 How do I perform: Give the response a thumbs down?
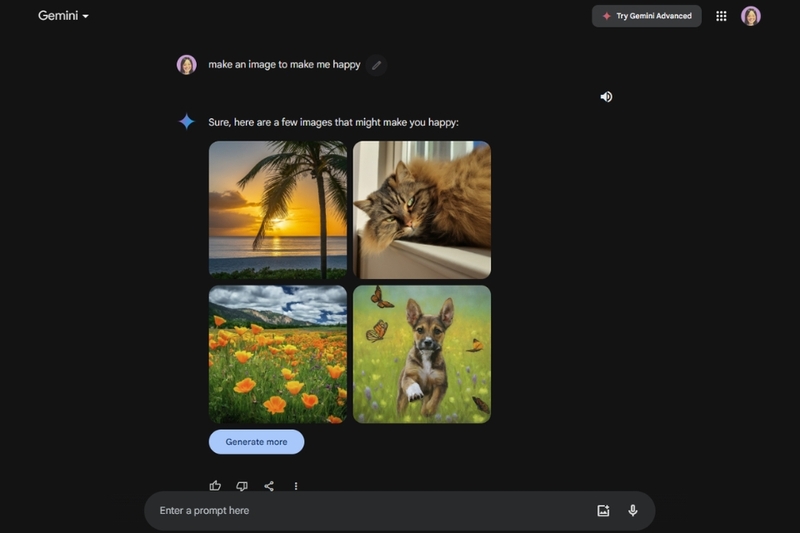(x=242, y=486)
